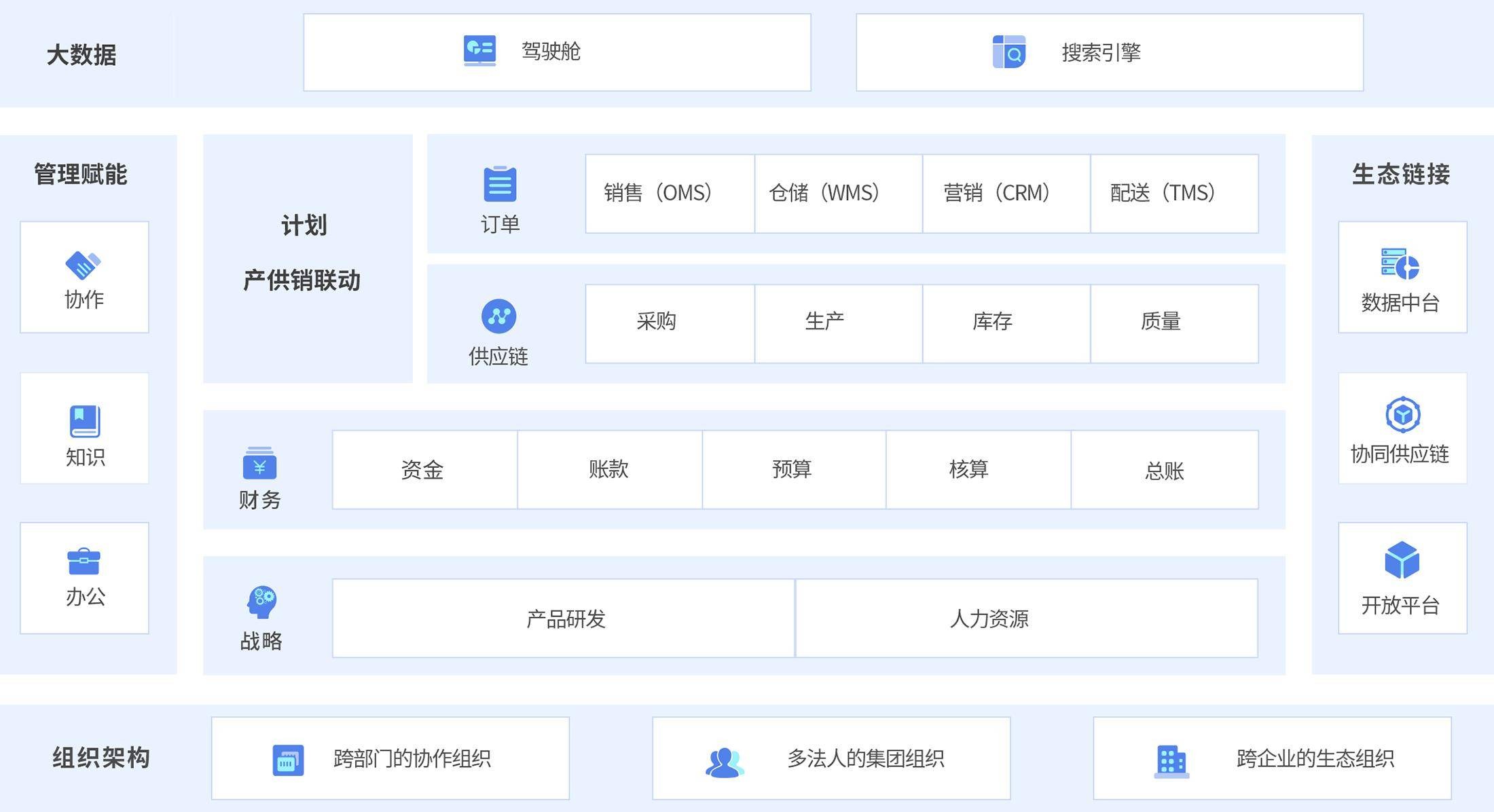Click the 采购 box

[670, 324]
